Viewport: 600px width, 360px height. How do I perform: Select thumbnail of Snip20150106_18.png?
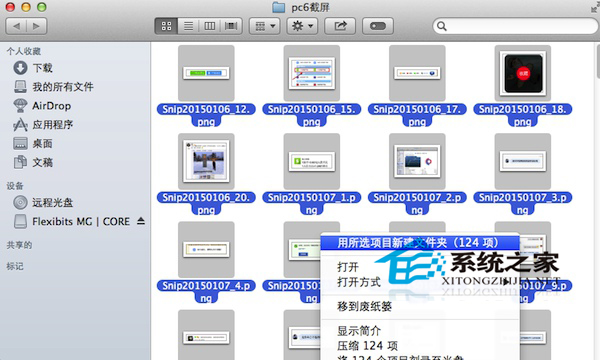tap(523, 73)
